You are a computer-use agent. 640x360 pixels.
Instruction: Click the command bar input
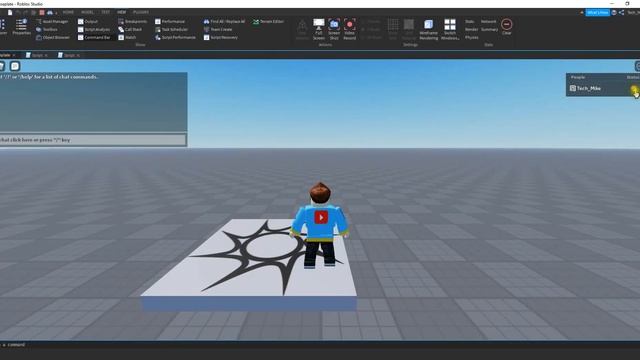320,344
